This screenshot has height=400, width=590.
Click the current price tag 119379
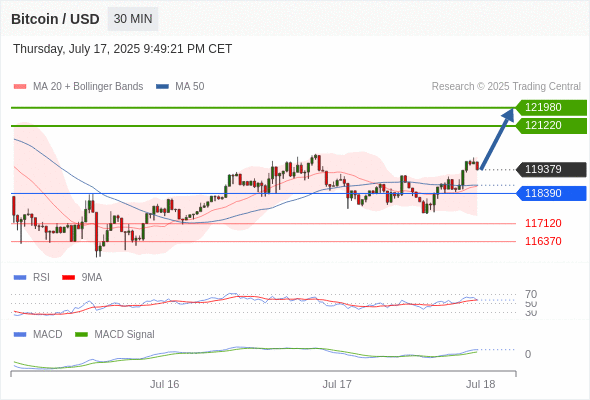[x=551, y=169]
